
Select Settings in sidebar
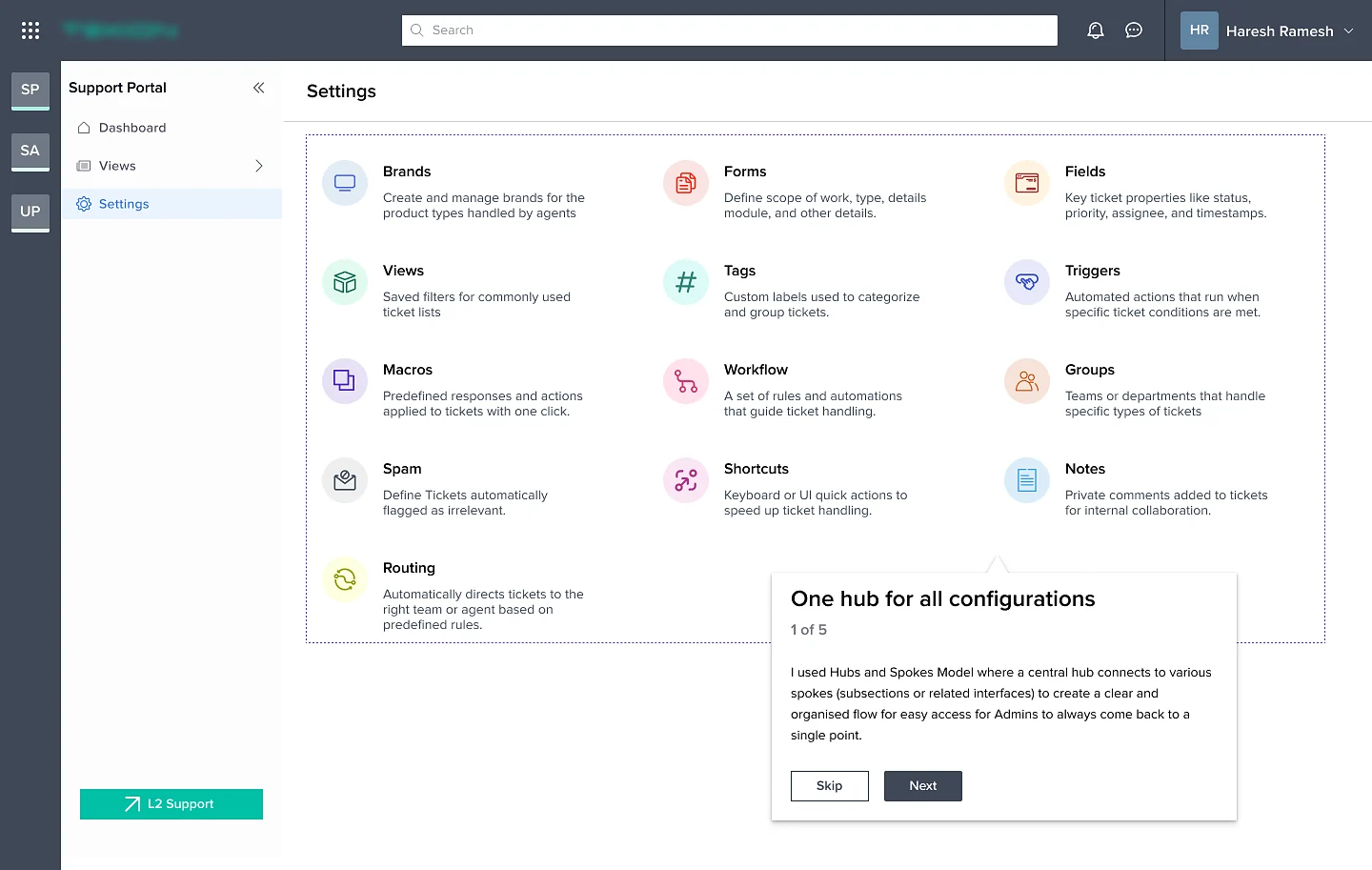[171, 204]
